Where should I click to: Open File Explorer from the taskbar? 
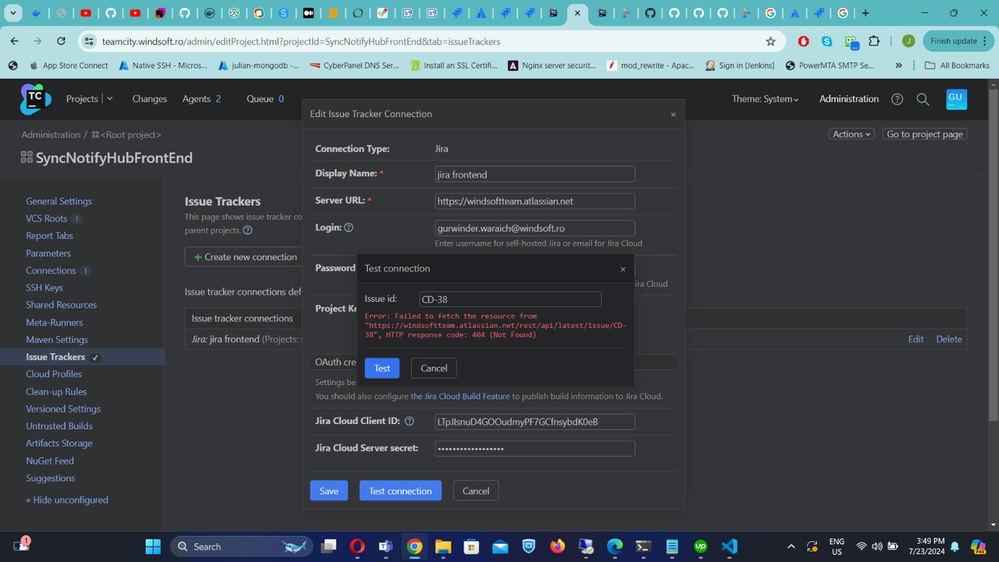[443, 546]
